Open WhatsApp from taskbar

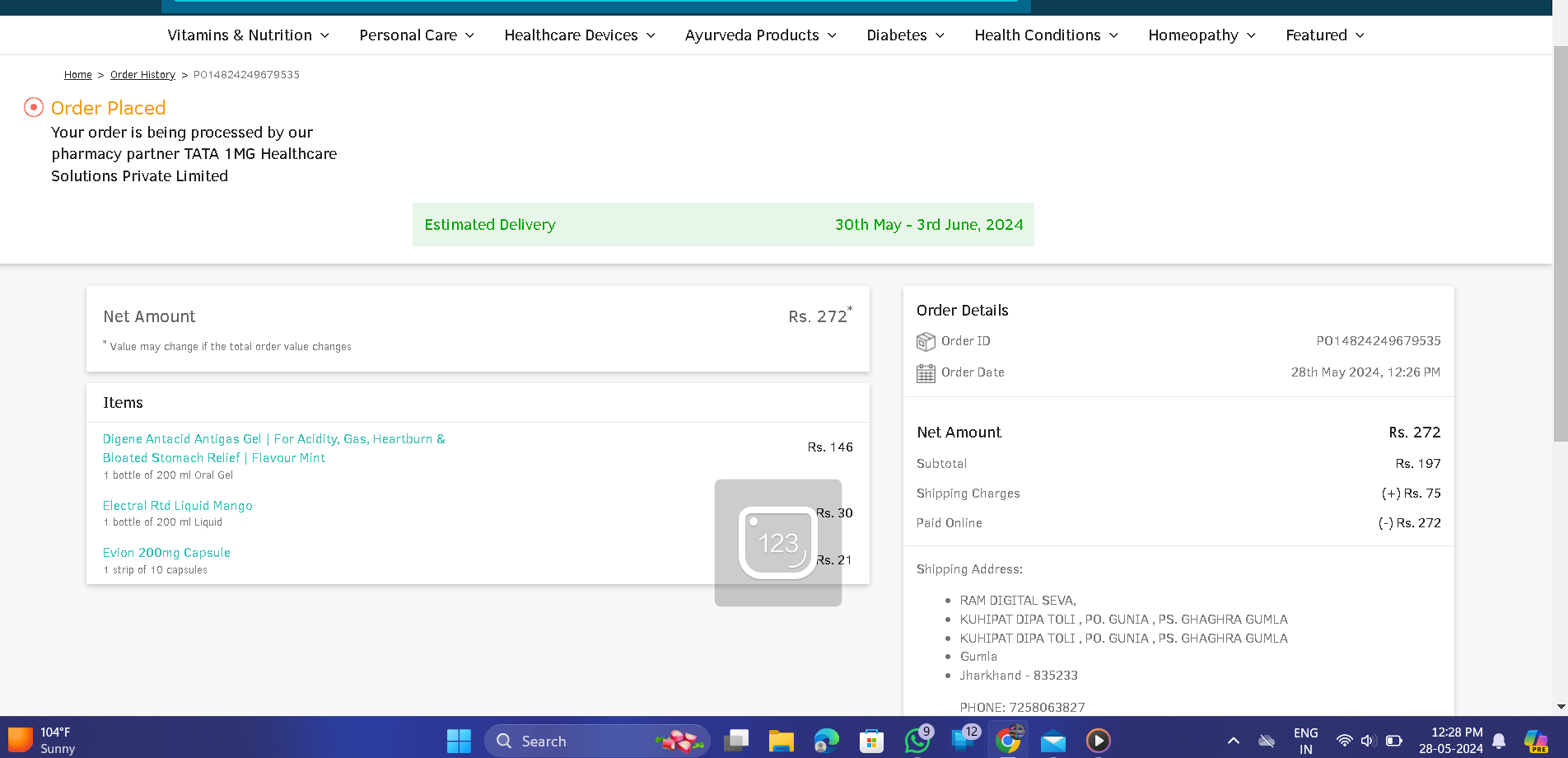(x=917, y=739)
